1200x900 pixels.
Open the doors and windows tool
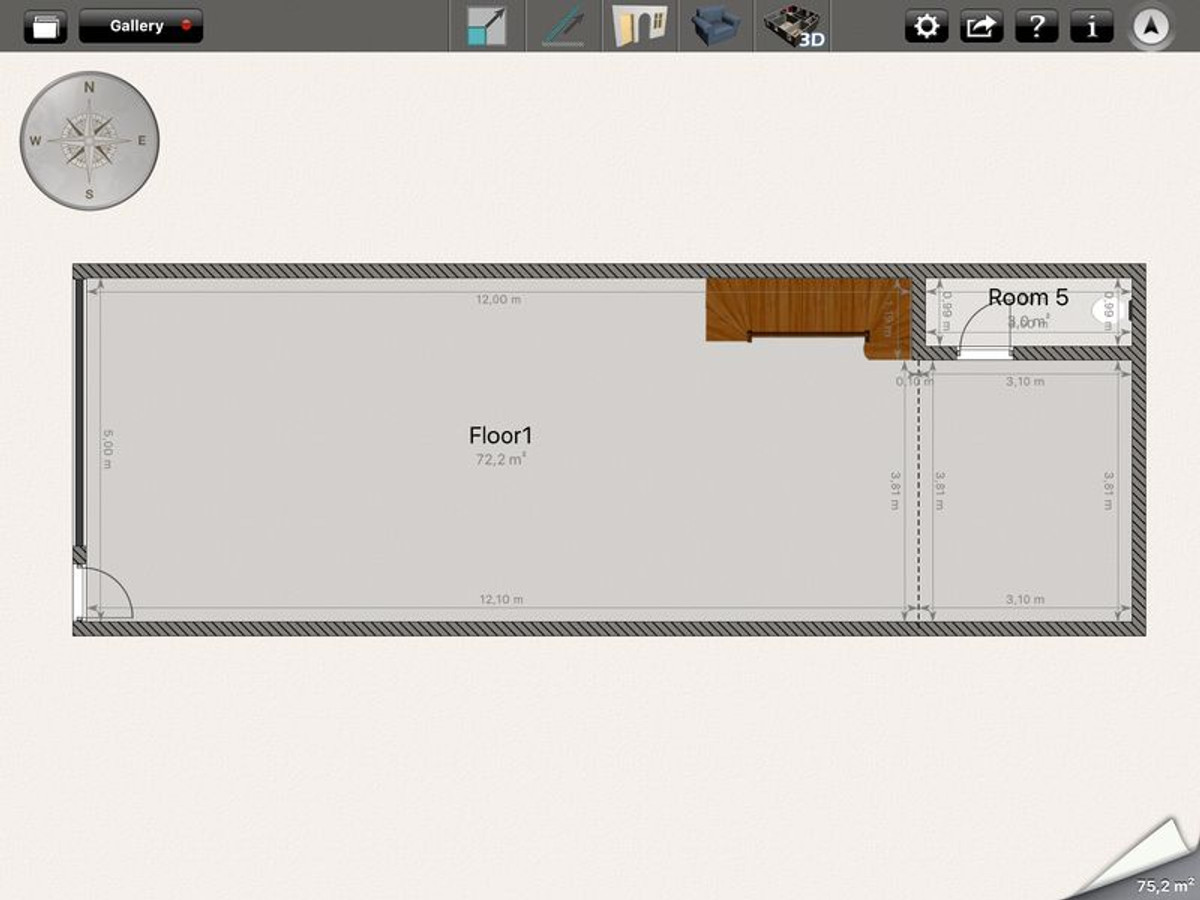(x=640, y=26)
